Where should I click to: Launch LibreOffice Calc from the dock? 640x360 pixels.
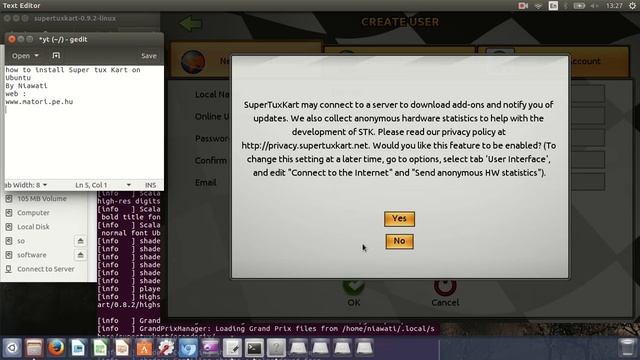point(100,348)
